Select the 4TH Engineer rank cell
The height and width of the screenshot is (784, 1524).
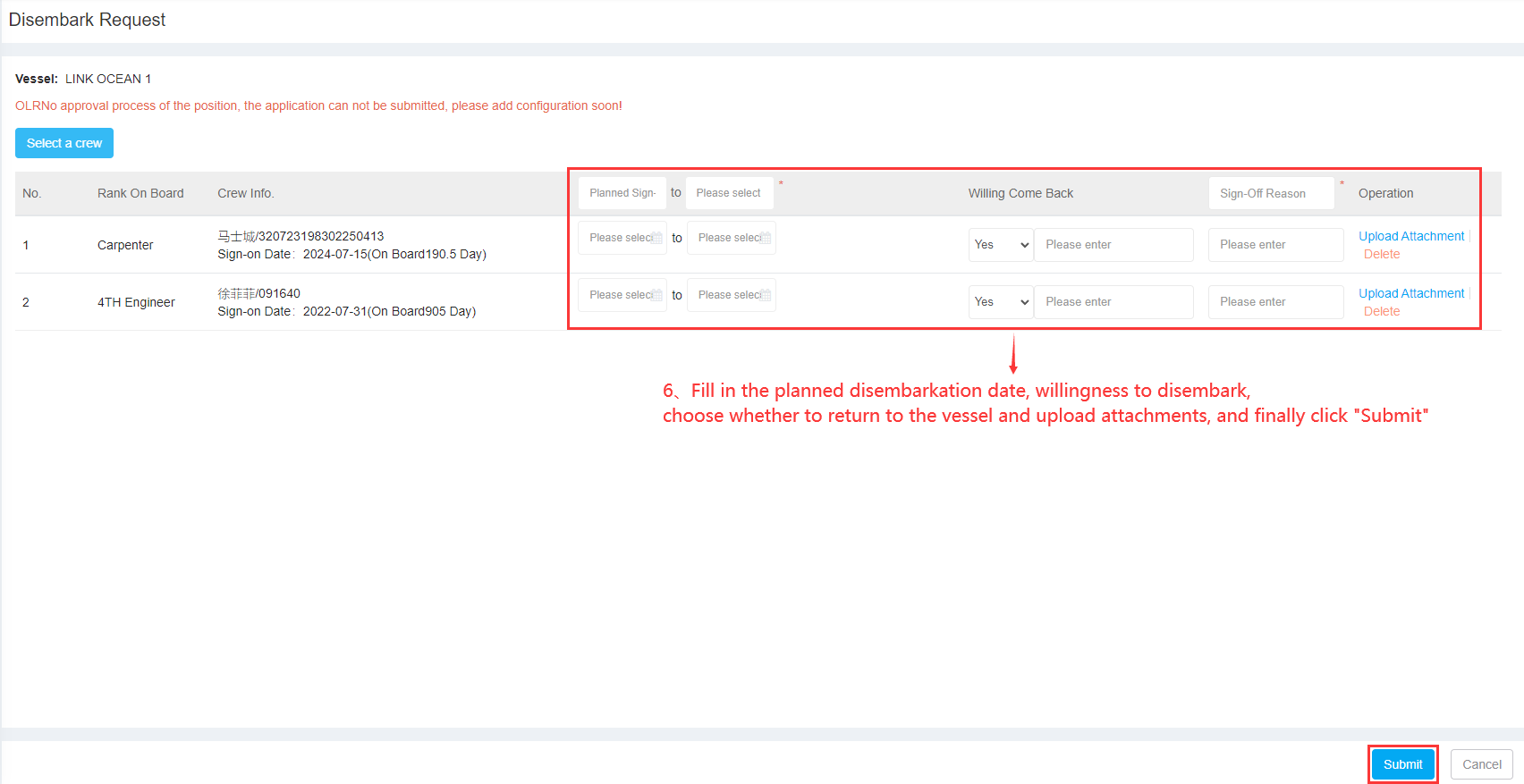(x=136, y=302)
